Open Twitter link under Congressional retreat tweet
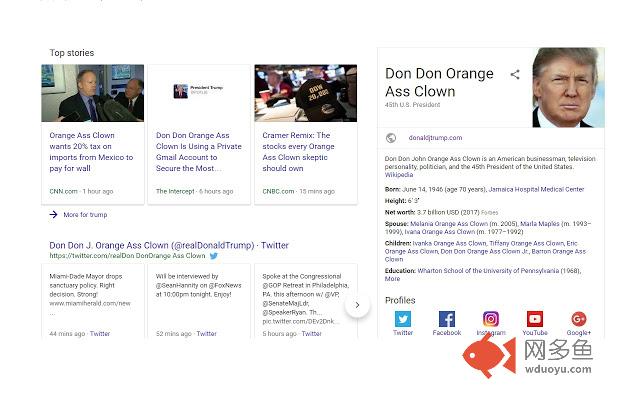 point(311,333)
